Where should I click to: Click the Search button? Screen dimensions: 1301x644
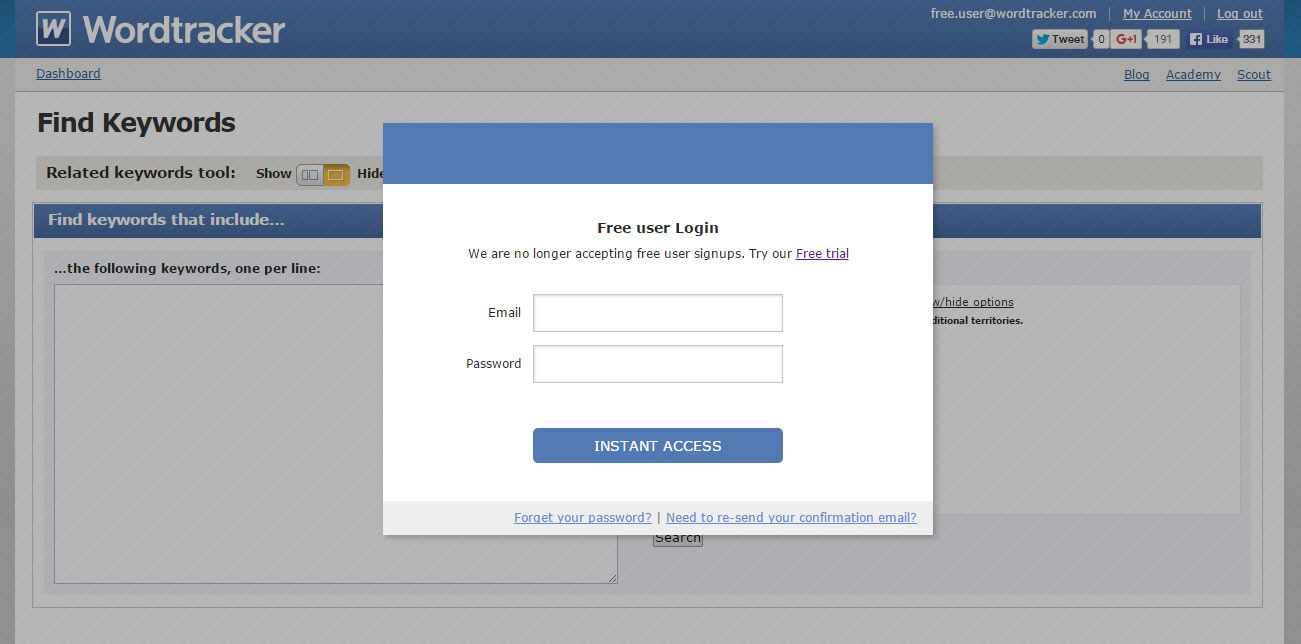pyautogui.click(x=677, y=537)
